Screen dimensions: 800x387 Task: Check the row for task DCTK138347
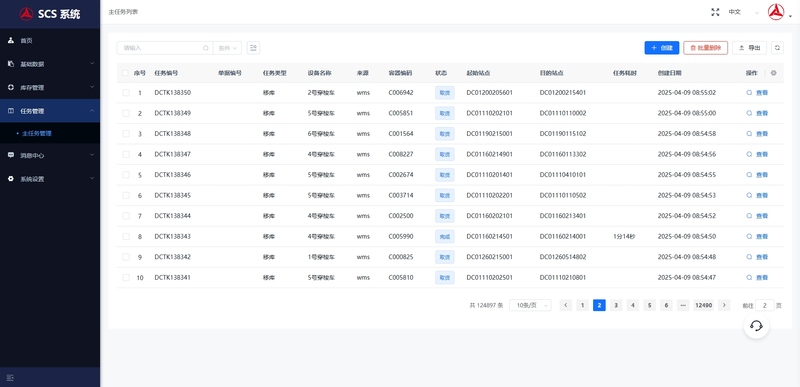(126, 154)
